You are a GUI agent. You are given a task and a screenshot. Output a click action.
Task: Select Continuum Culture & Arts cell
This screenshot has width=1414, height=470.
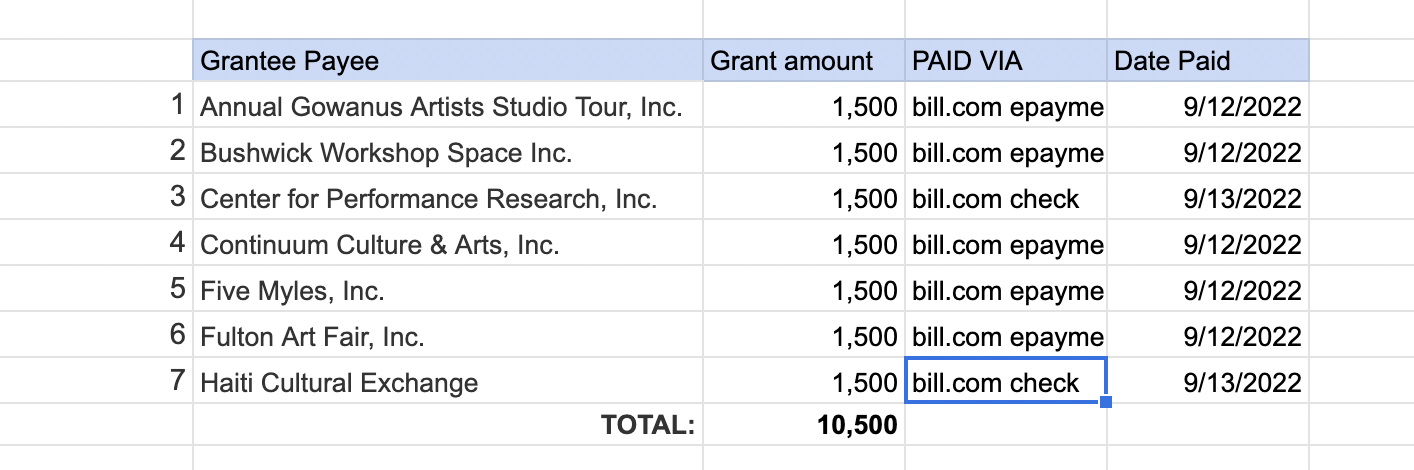[447, 245]
